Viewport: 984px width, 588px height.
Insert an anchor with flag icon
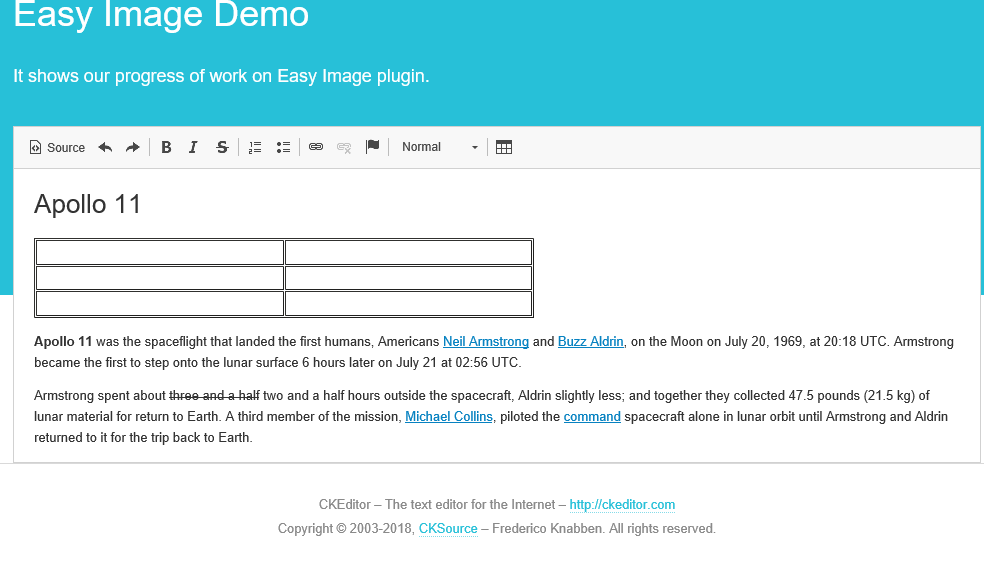(x=372, y=147)
